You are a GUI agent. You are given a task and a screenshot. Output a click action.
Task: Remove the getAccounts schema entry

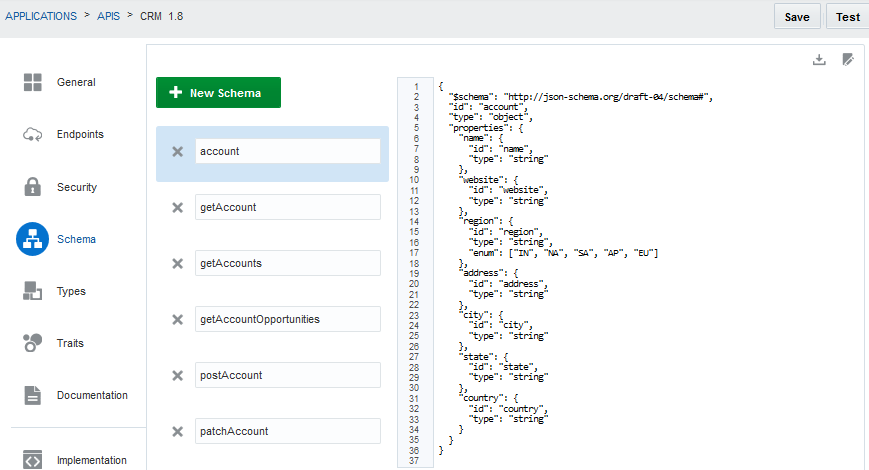coord(177,263)
